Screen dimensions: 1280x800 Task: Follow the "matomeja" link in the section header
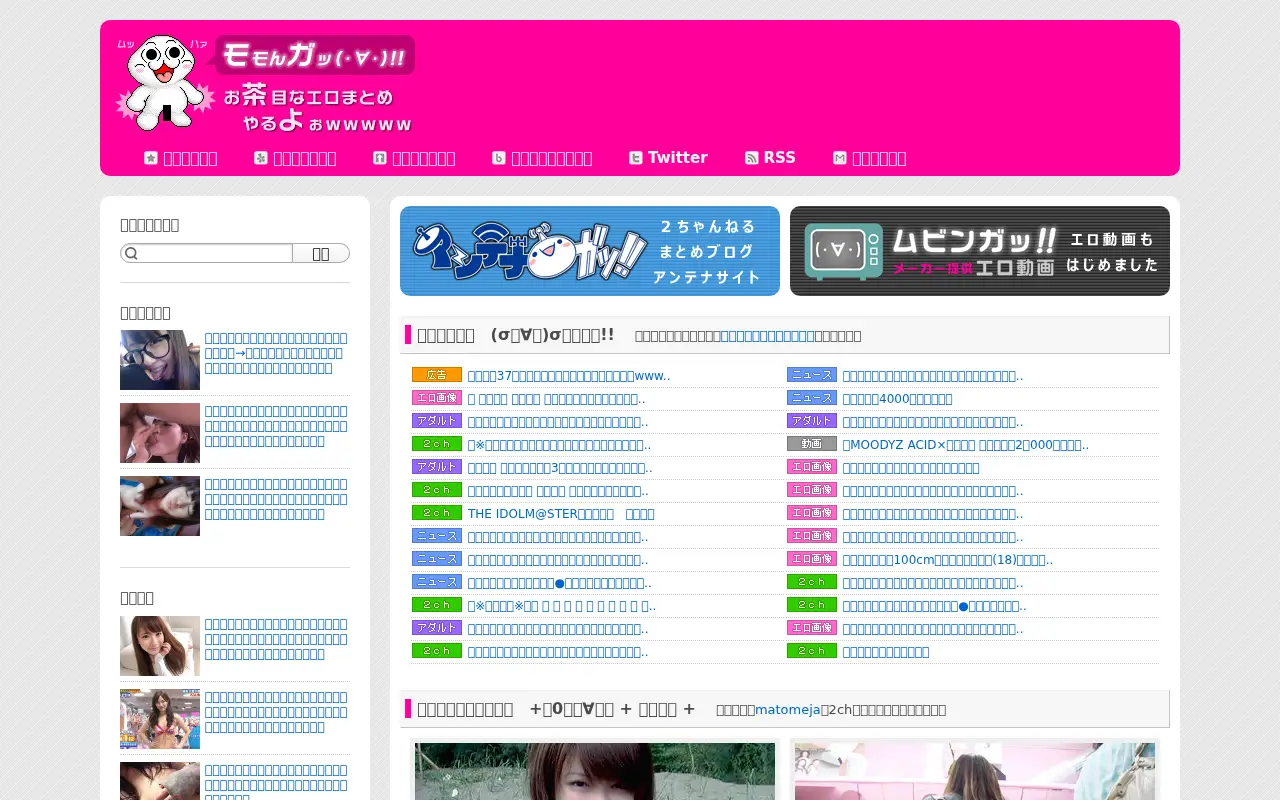(788, 710)
